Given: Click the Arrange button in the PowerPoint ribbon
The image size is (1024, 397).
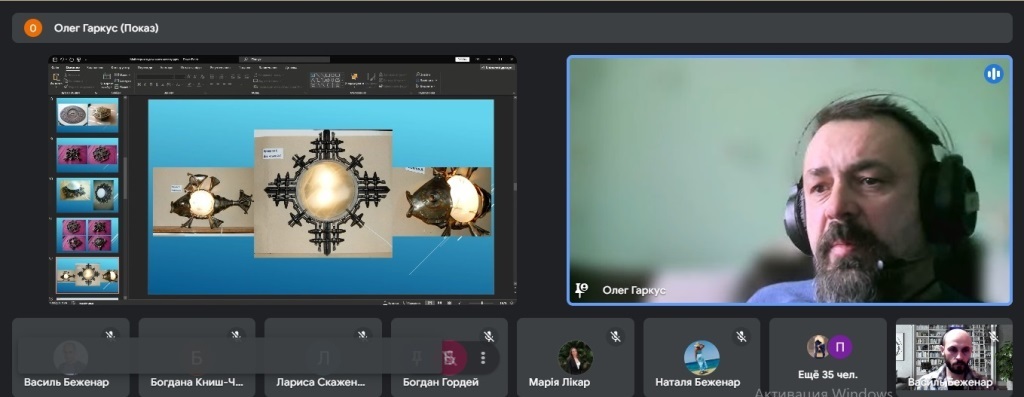Looking at the screenshot, I should point(355,80).
